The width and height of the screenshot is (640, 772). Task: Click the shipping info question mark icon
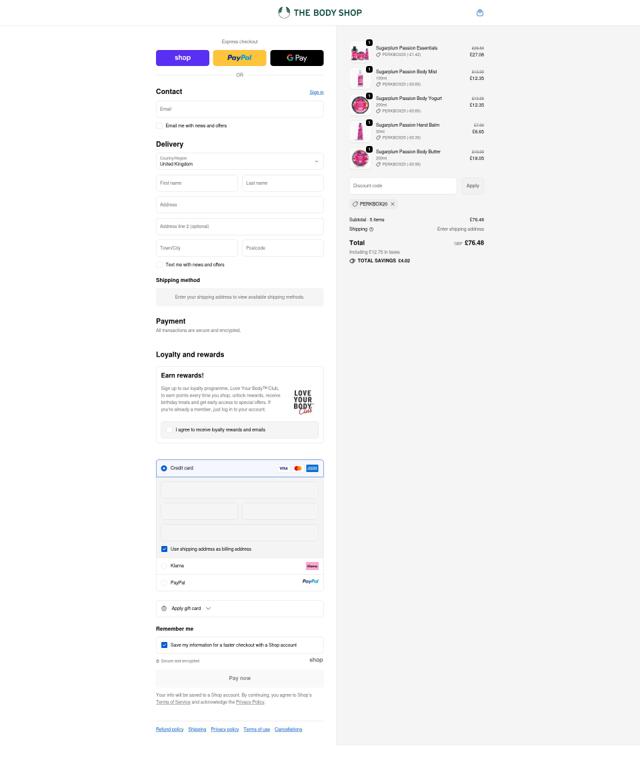pos(371,229)
